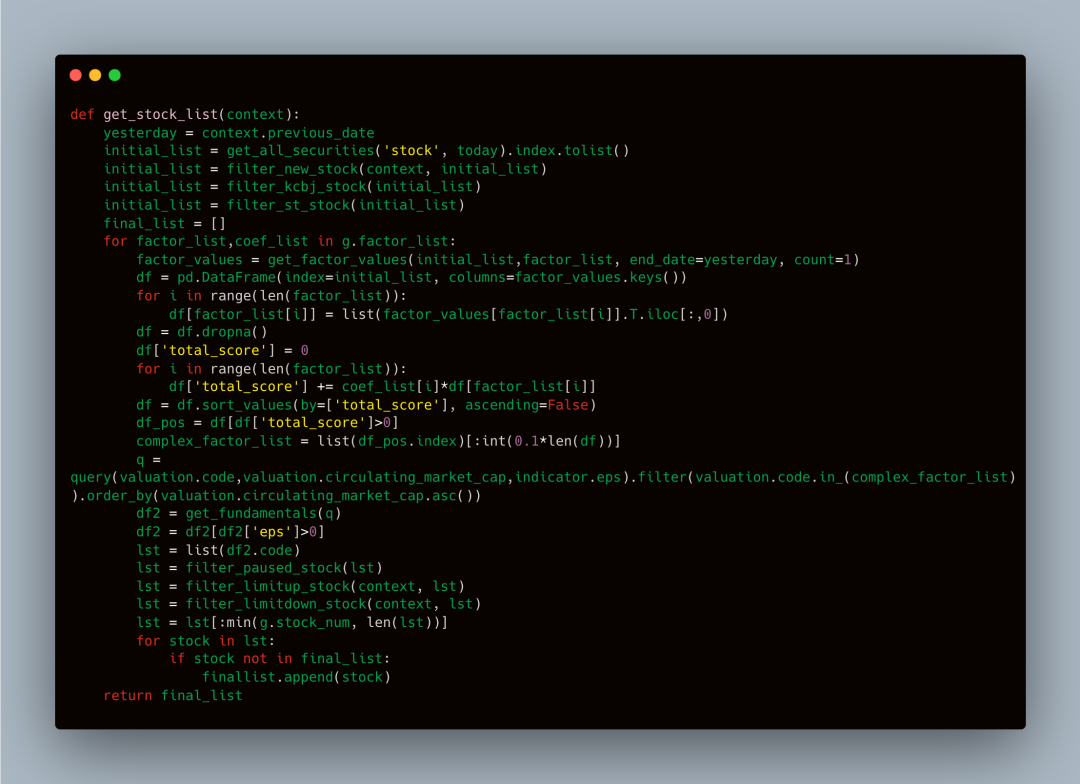Click 'valuation.code.in_' filter expression
1080x784 pixels.
click(769, 477)
